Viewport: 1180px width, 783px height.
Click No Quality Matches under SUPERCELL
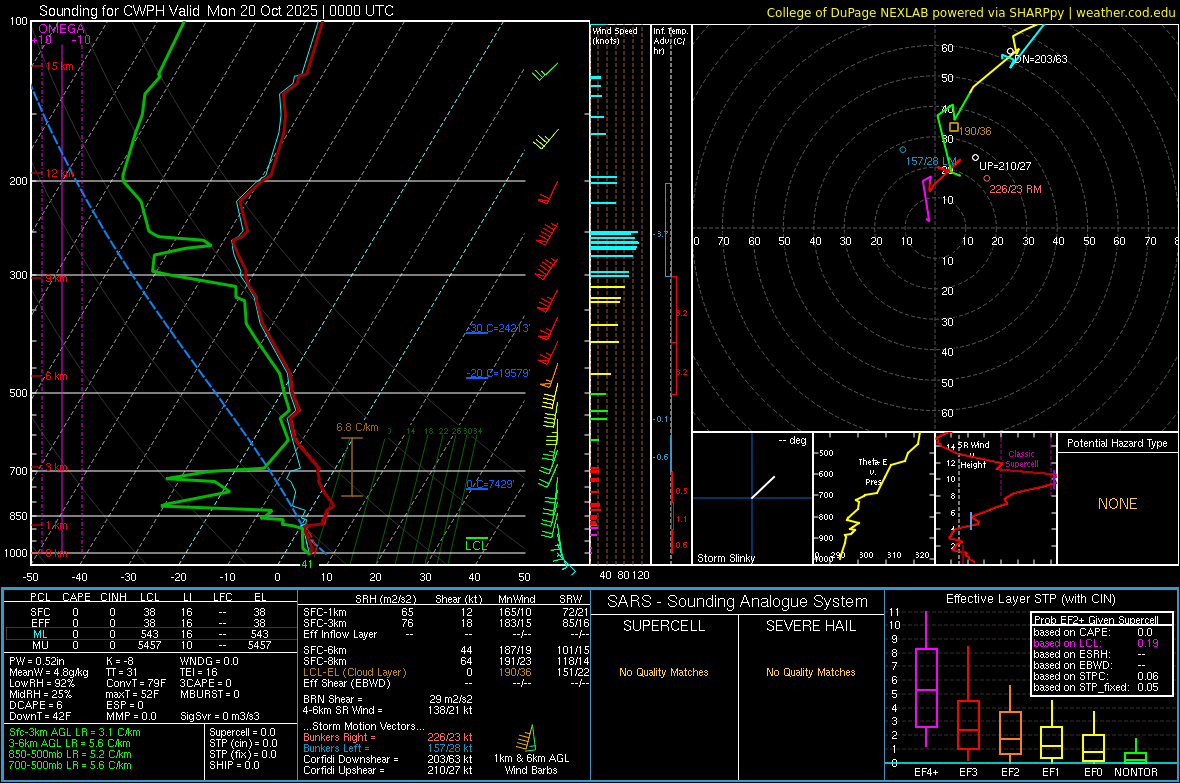click(664, 672)
